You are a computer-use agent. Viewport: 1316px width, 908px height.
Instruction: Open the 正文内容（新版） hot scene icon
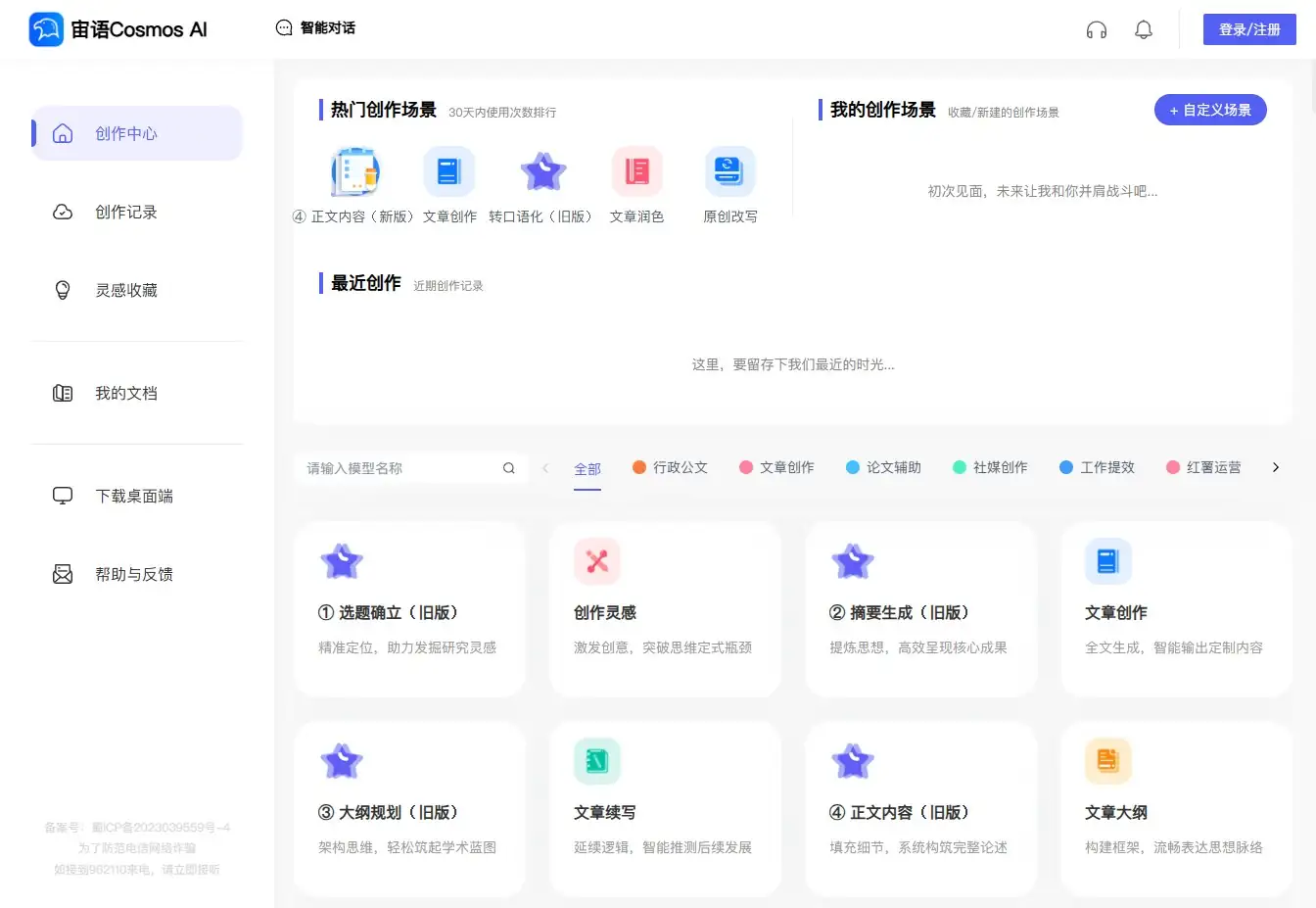354,170
